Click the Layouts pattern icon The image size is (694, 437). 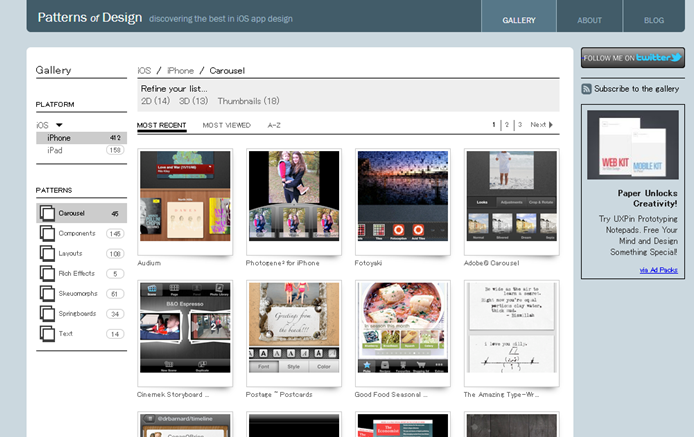coord(47,253)
